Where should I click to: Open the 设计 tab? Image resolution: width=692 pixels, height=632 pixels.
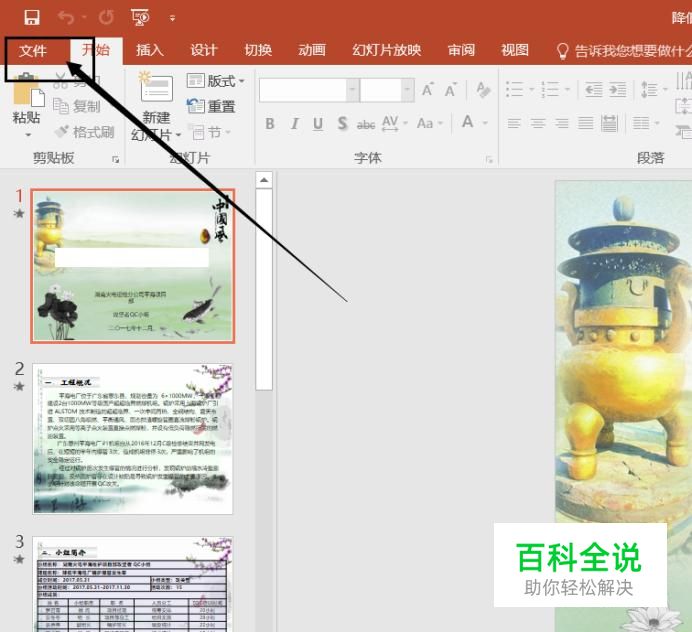[x=204, y=50]
